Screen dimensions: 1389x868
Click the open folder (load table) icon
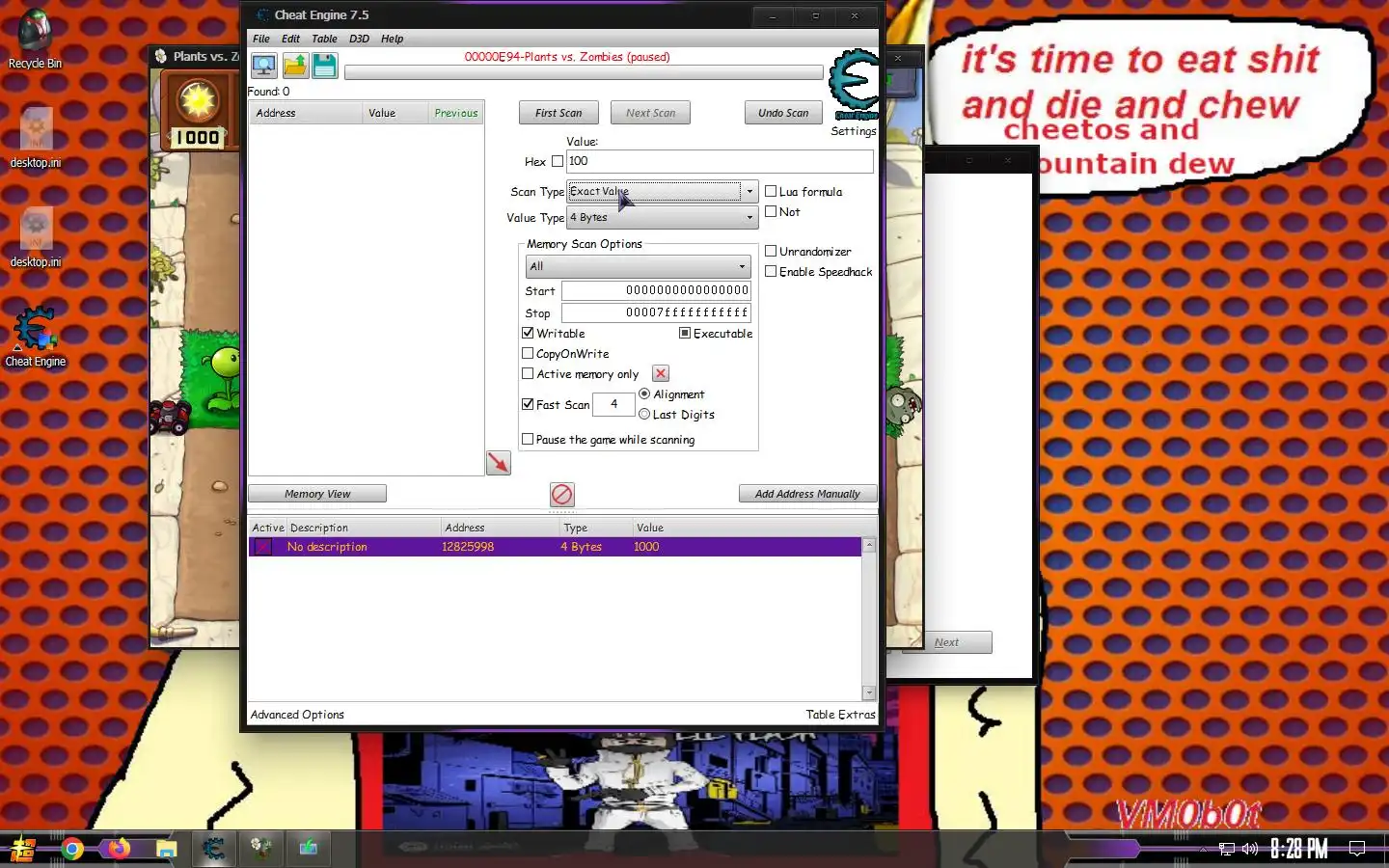pyautogui.click(x=294, y=66)
